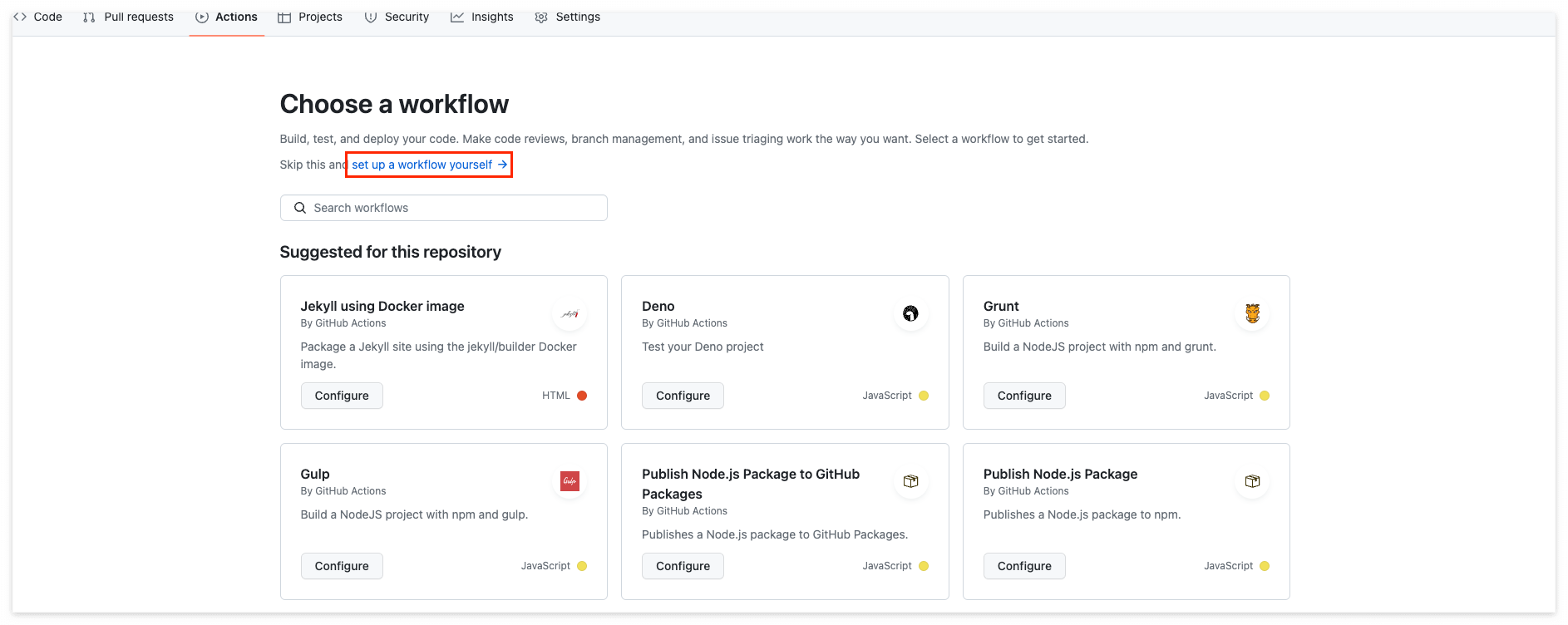Configure Jekyll using Docker image workflow
Viewport: 1568px width, 625px height.
point(342,396)
